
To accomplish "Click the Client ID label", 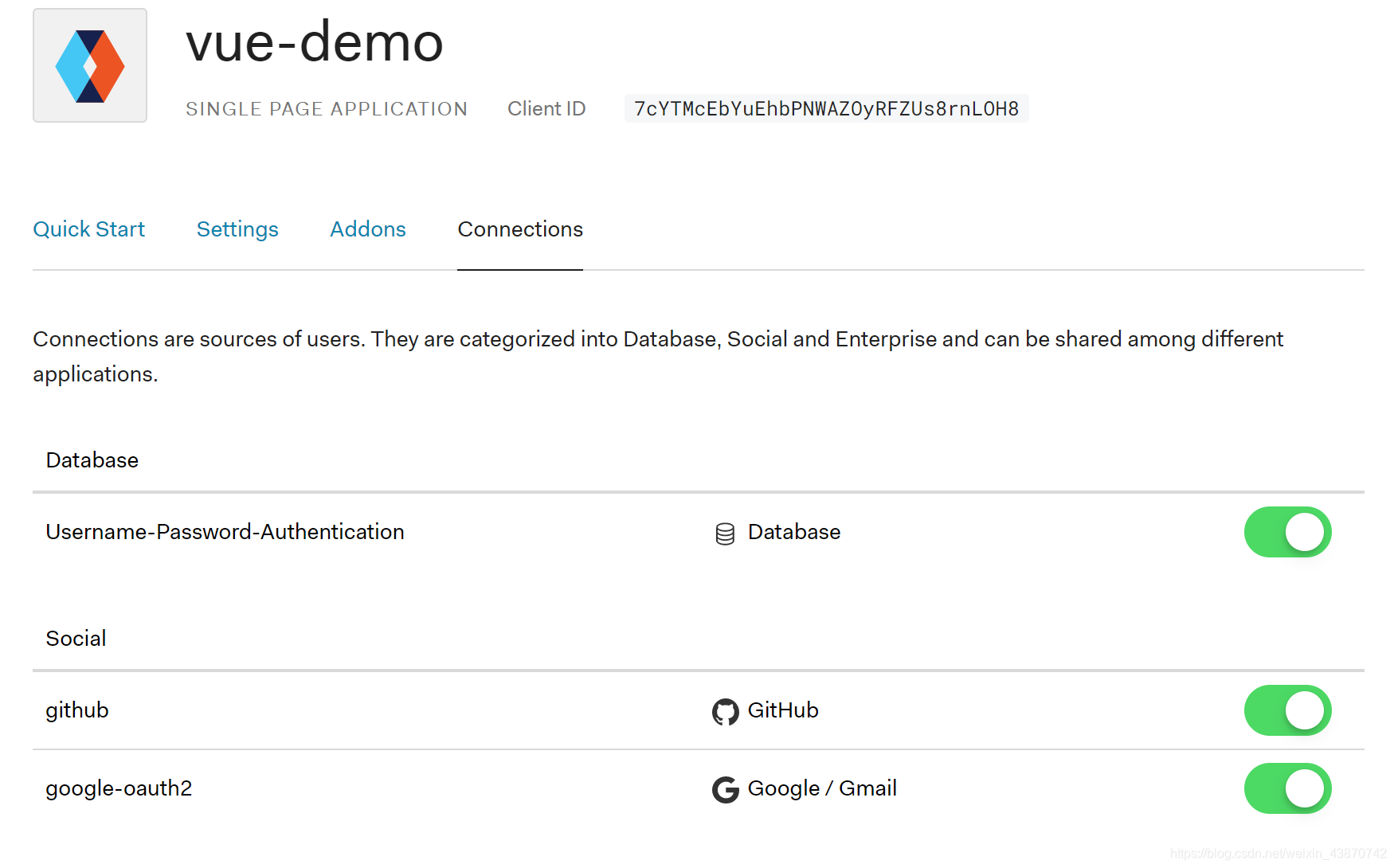I will 546,108.
